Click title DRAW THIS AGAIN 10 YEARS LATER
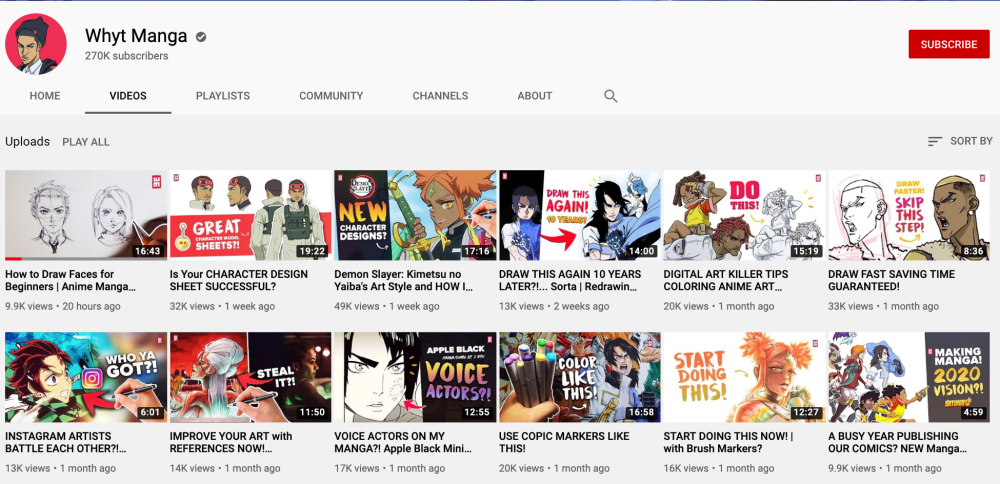This screenshot has width=1000, height=484. pos(570,281)
